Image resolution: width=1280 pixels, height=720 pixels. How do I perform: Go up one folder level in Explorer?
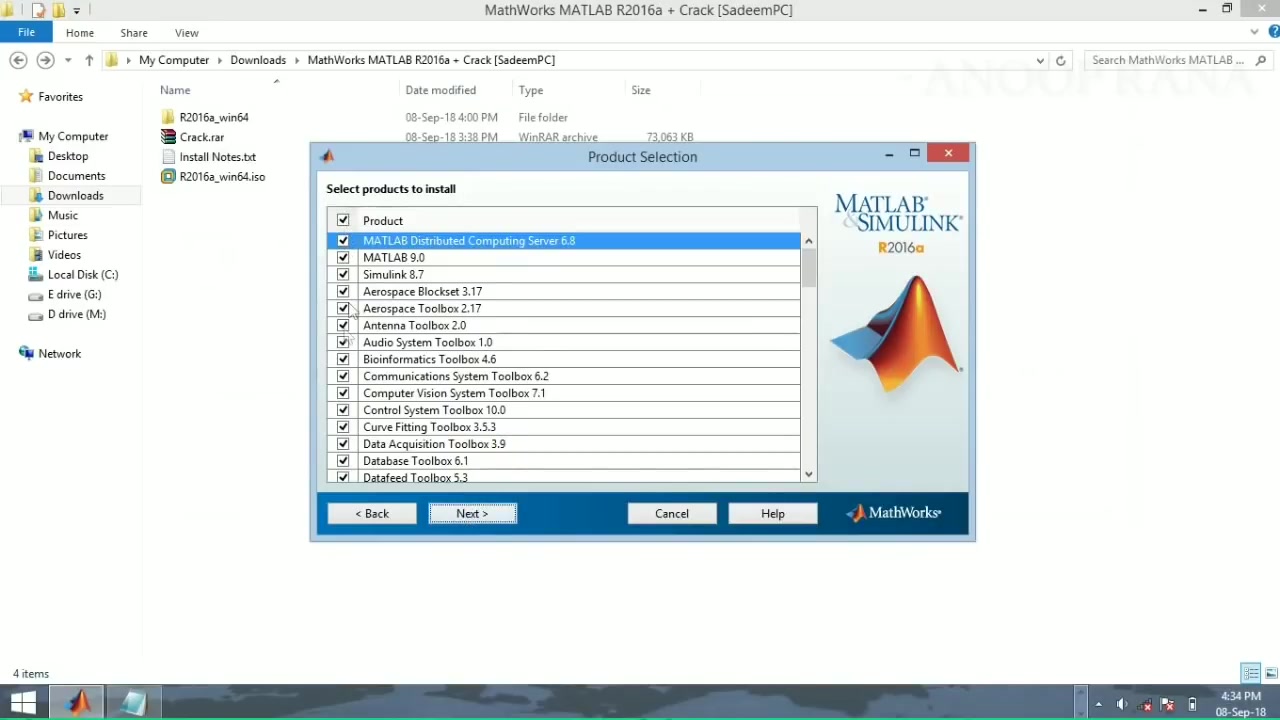tap(89, 60)
